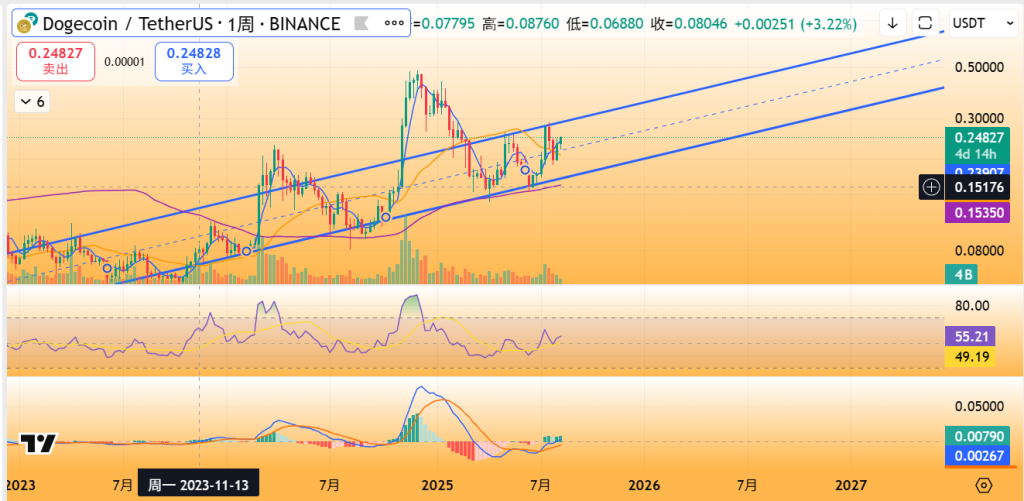
Task: Click the fullscreen frame icon at top right
Action: click(x=924, y=24)
